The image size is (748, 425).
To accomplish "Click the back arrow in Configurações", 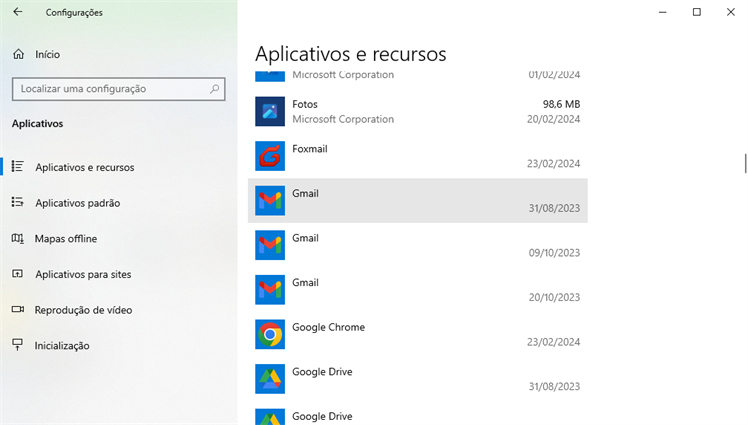I will [x=17, y=13].
